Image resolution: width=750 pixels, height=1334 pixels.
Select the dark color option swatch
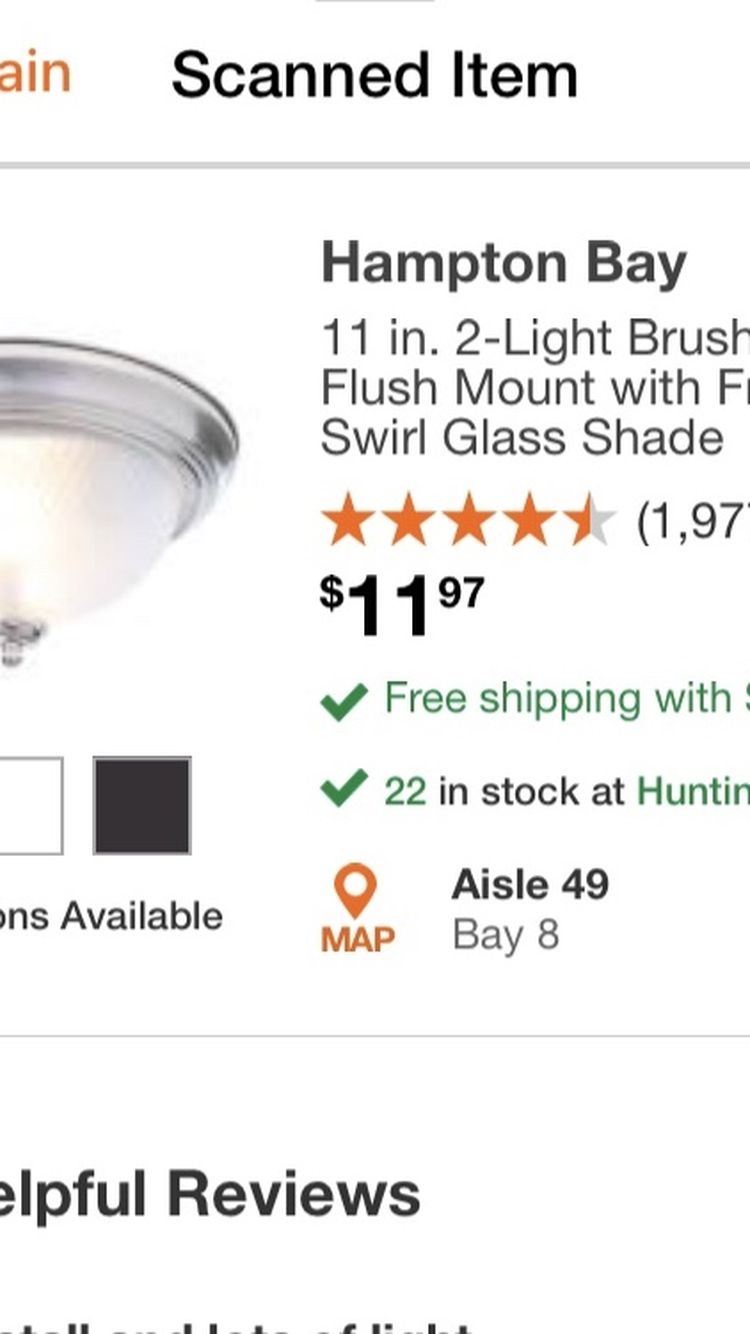point(142,806)
